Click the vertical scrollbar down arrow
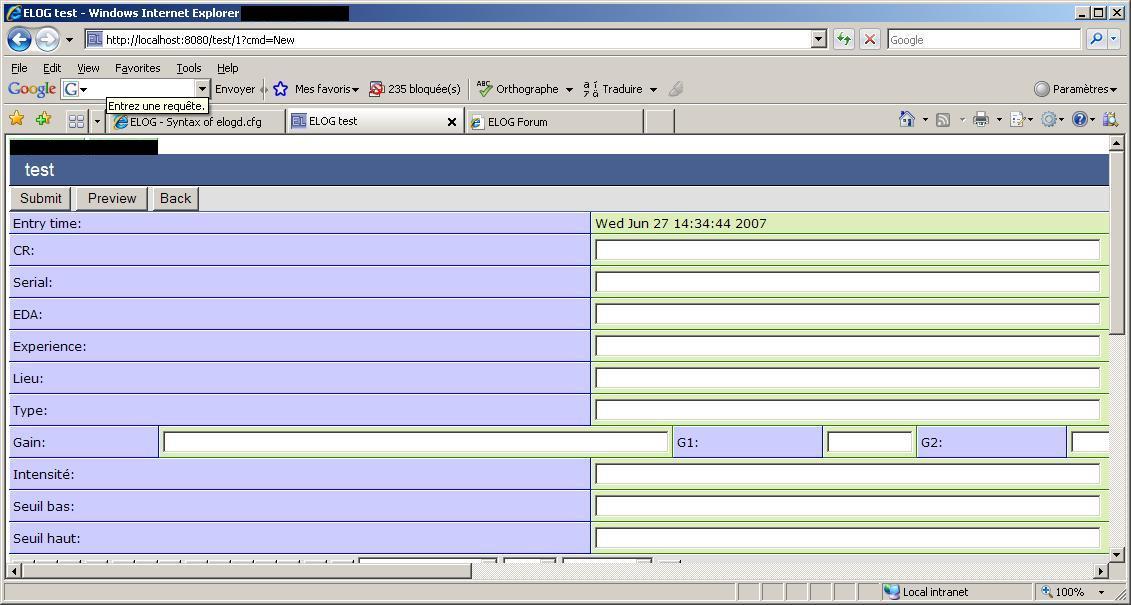 click(1117, 555)
